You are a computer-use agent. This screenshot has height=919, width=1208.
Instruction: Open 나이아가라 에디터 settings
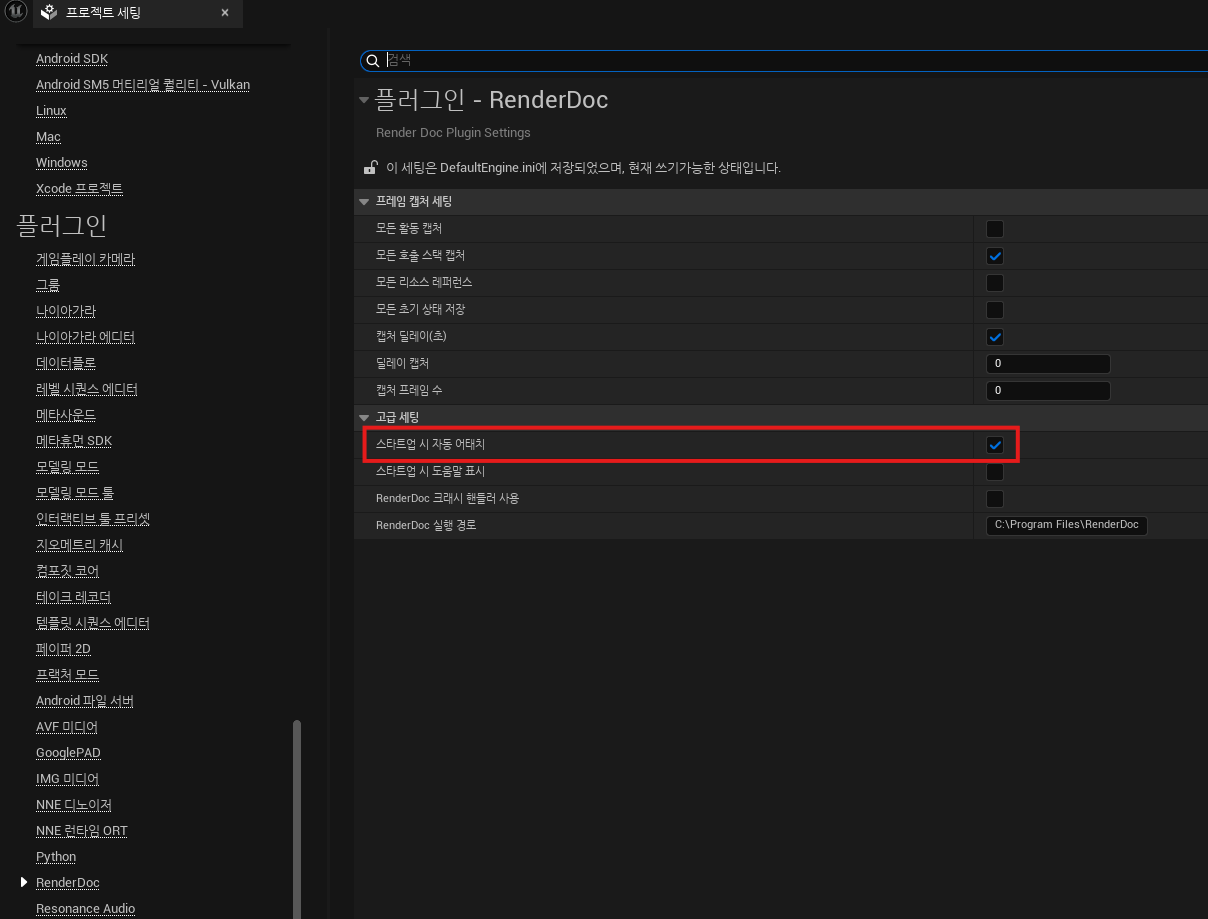85,337
